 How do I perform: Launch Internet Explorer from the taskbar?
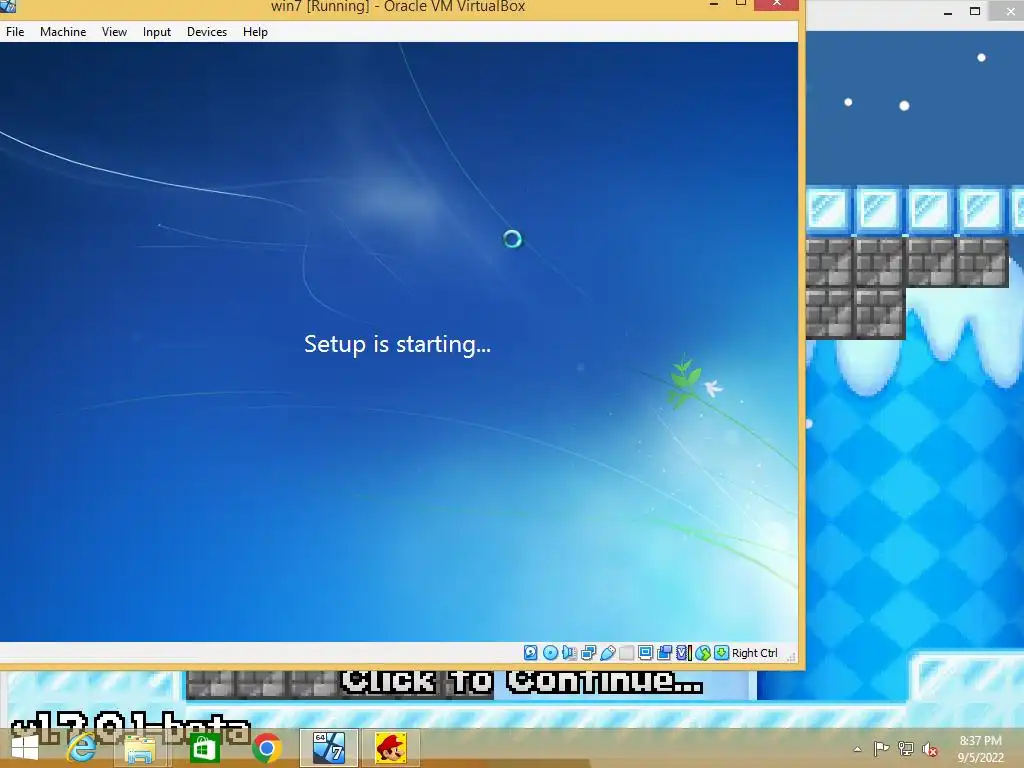point(81,747)
